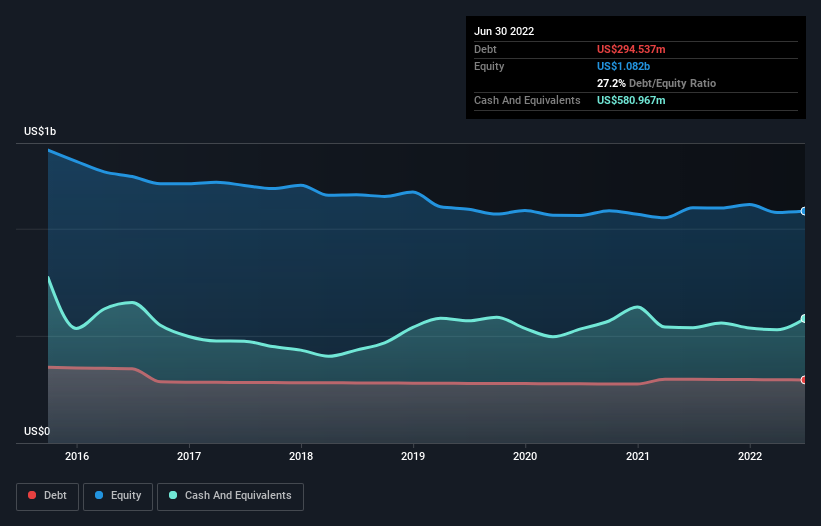Image resolution: width=821 pixels, height=526 pixels.
Task: Click the US$580.967m cash value
Action: tap(631, 100)
